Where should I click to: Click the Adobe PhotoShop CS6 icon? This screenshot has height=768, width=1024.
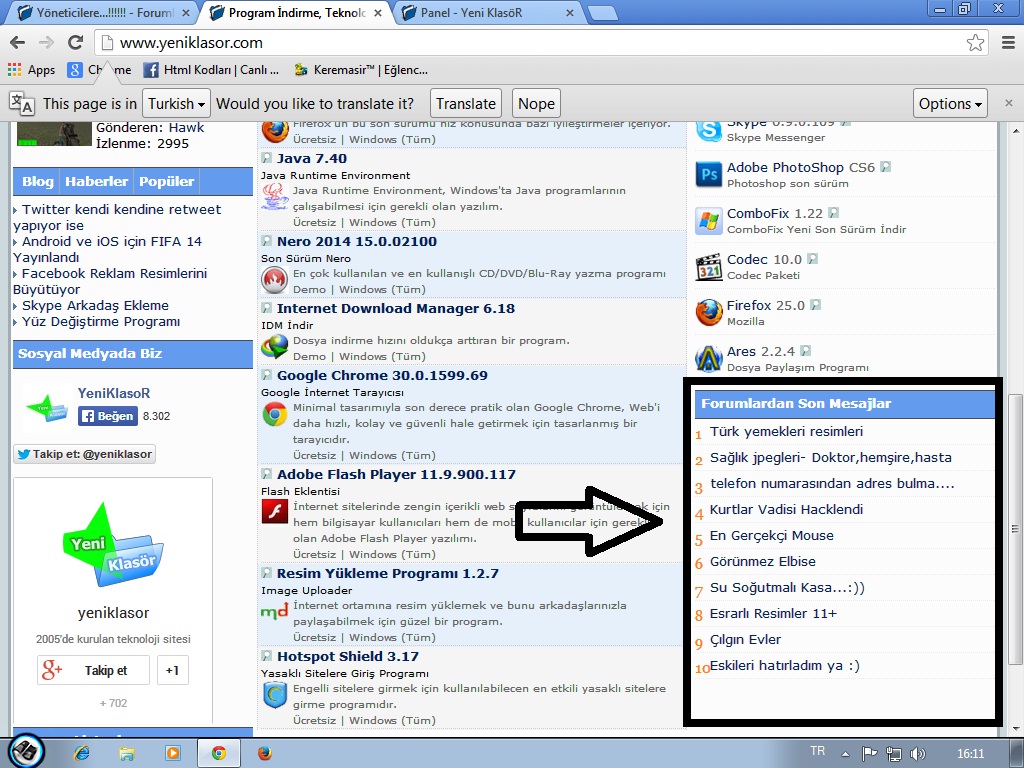(709, 175)
